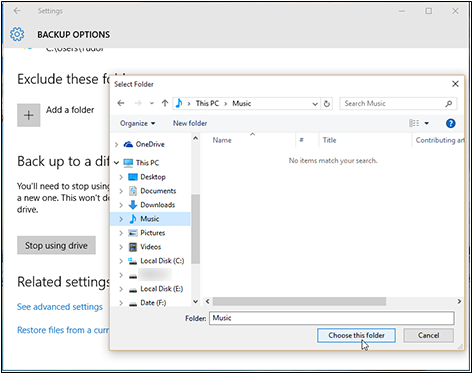Click the Back arrow in Select Folder dialog
473x374 pixels.
(121, 103)
